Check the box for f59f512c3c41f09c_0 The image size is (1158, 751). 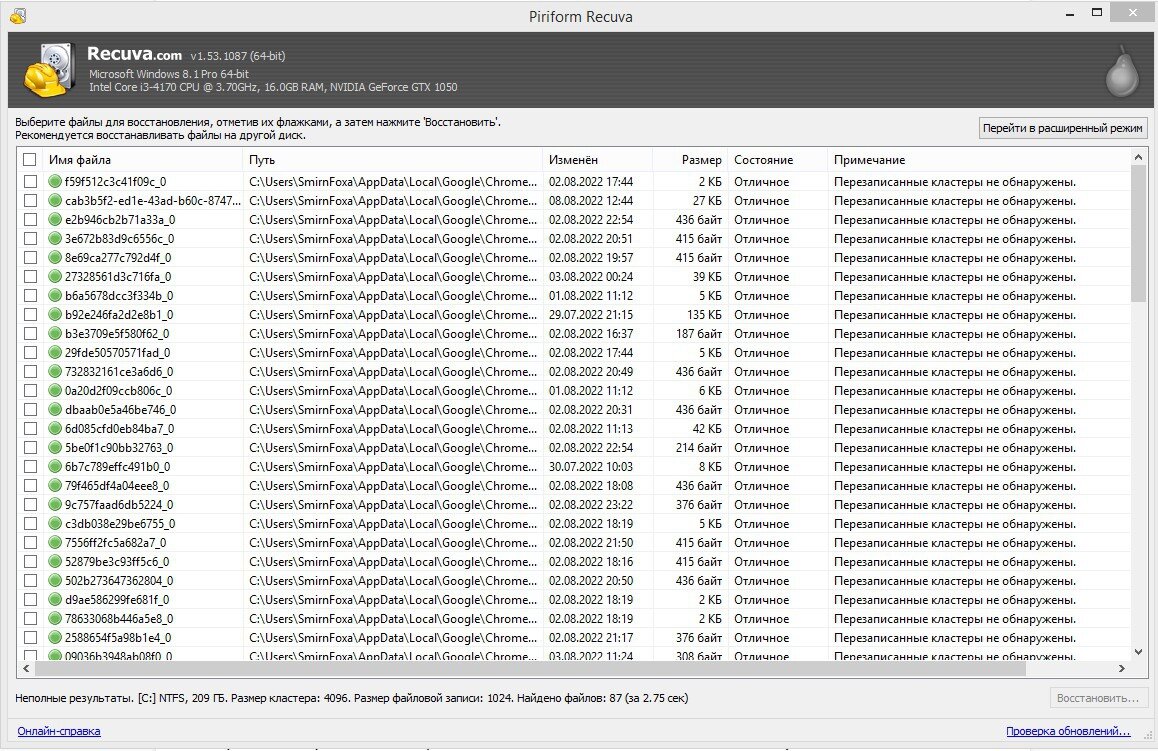[30, 181]
